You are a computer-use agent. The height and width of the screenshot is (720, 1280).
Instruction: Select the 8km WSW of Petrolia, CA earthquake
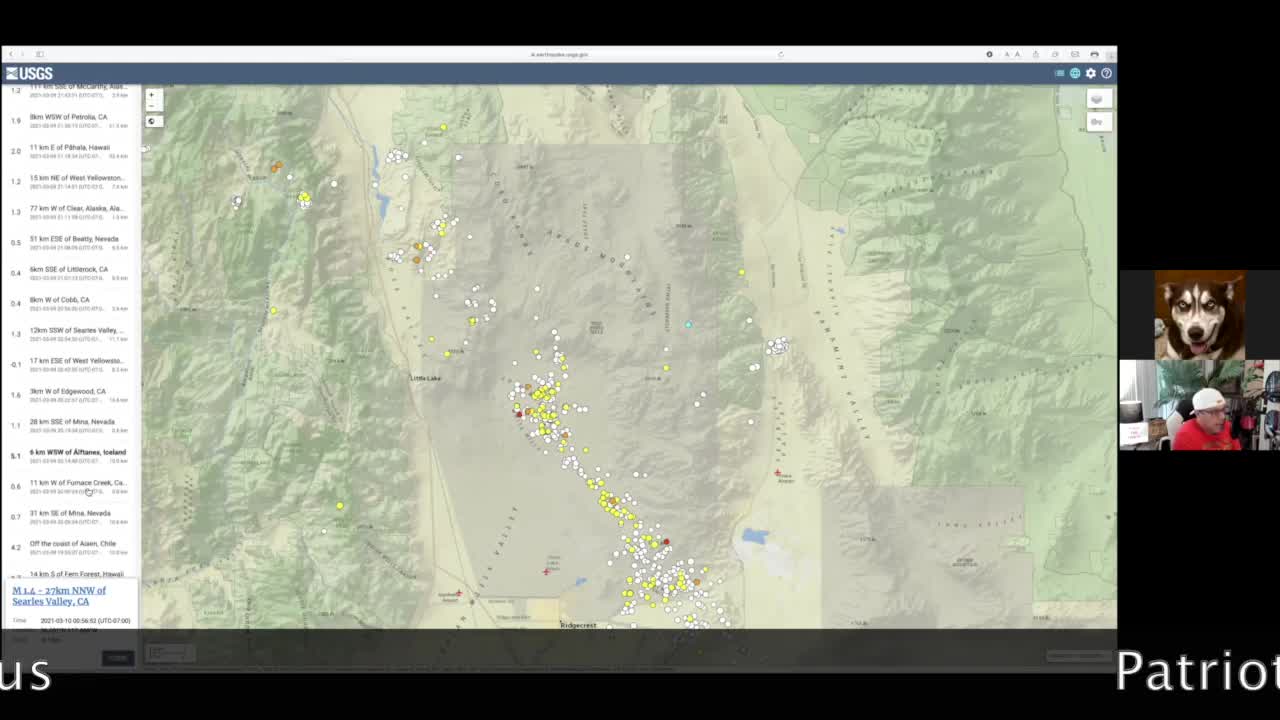[x=70, y=120]
